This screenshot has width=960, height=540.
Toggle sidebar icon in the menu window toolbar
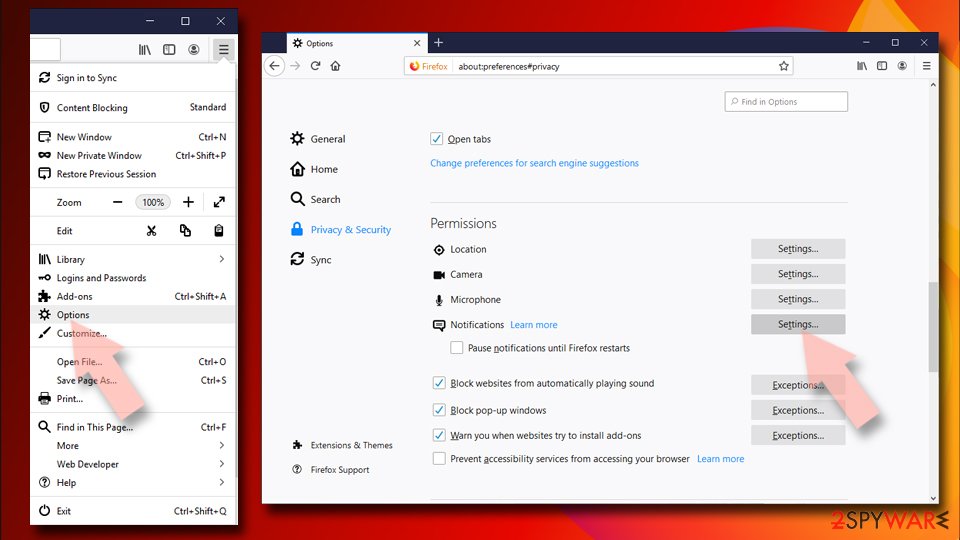click(x=169, y=50)
